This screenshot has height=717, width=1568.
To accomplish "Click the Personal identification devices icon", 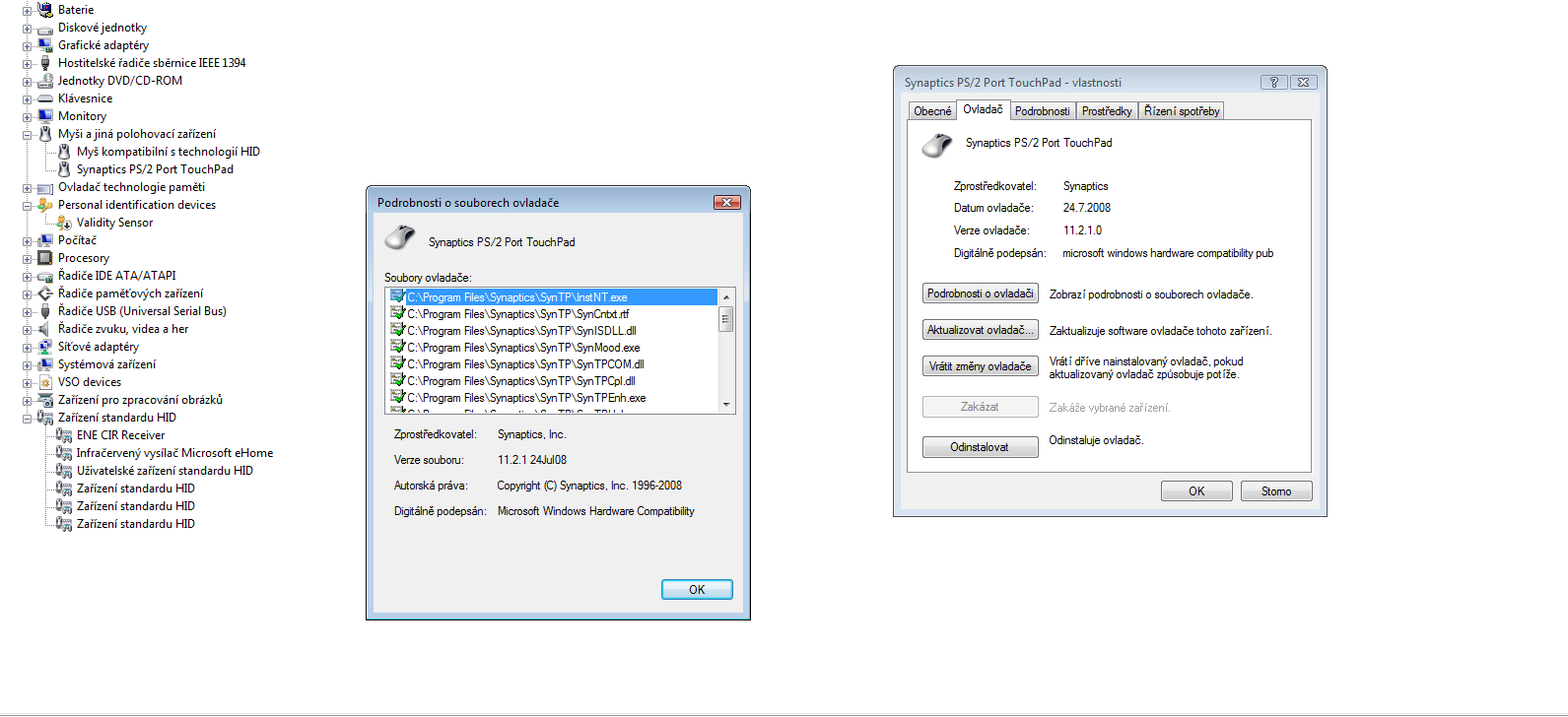I will point(44,205).
